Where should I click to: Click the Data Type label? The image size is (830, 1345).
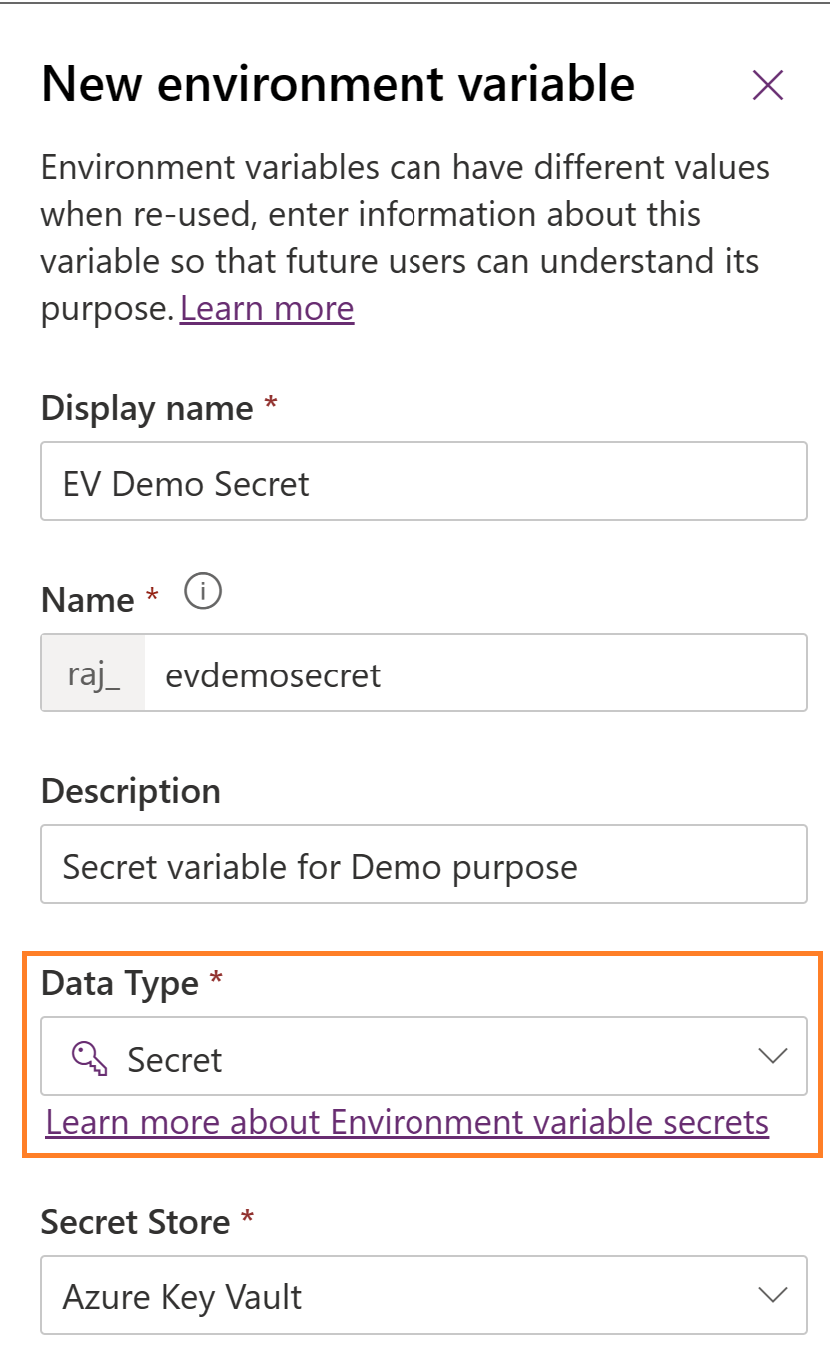click(120, 983)
